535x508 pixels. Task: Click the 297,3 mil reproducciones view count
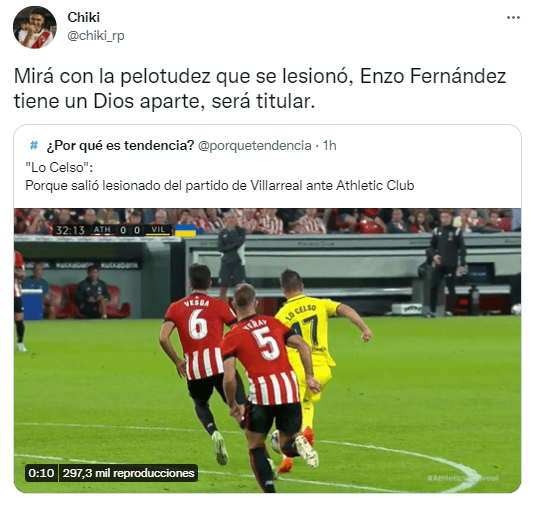click(129, 473)
